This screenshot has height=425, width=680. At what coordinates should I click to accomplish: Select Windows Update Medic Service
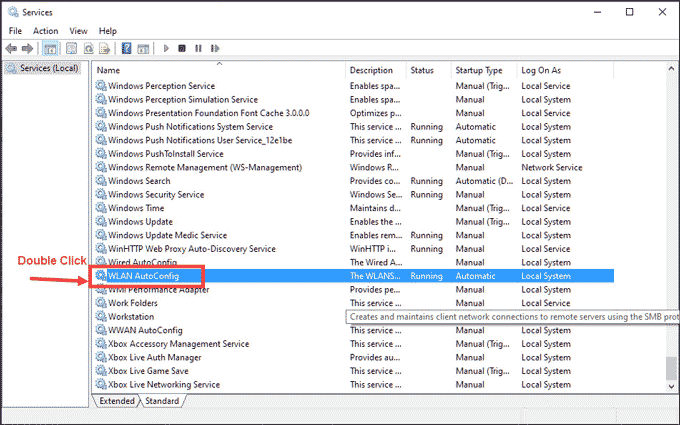(x=167, y=235)
